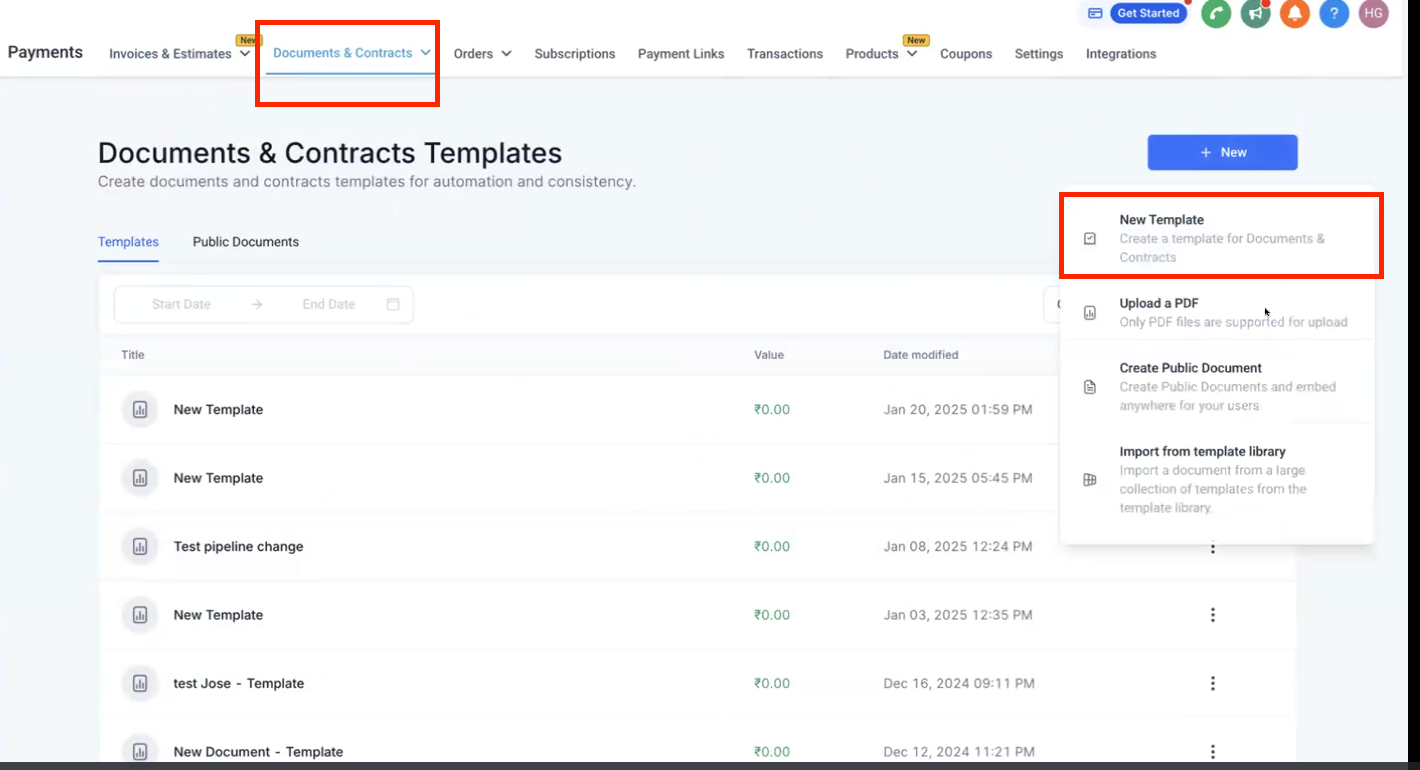This screenshot has width=1420, height=770.
Task: Click the Date modified column header
Action: point(921,355)
